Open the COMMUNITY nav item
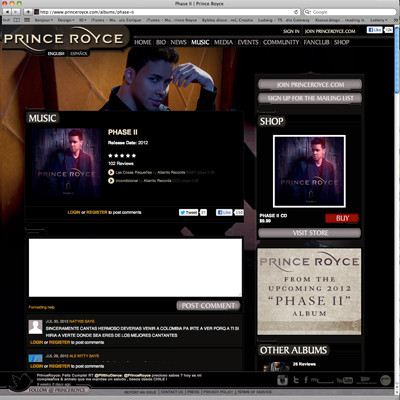The height and width of the screenshot is (400, 400). [x=281, y=42]
